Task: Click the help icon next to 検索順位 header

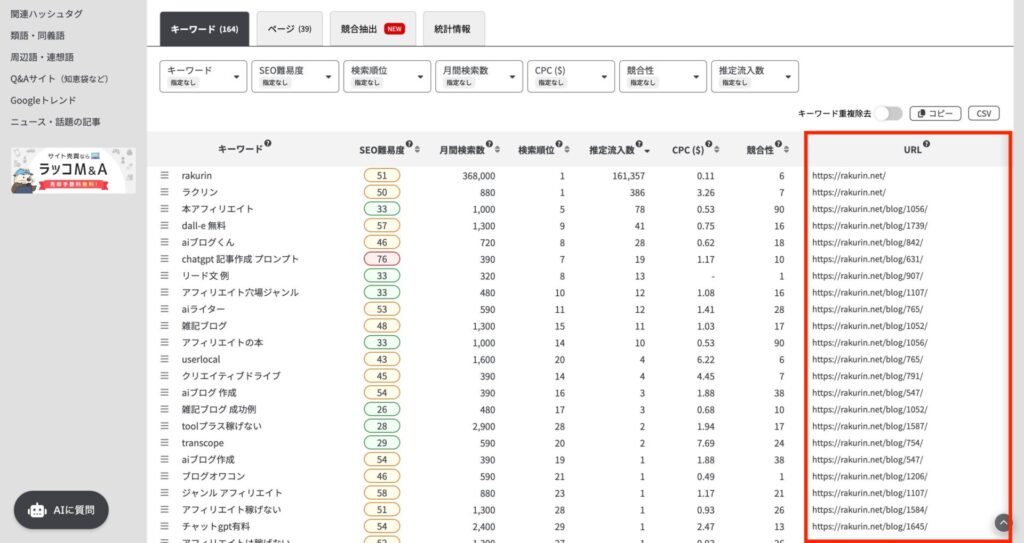Action: coord(559,144)
